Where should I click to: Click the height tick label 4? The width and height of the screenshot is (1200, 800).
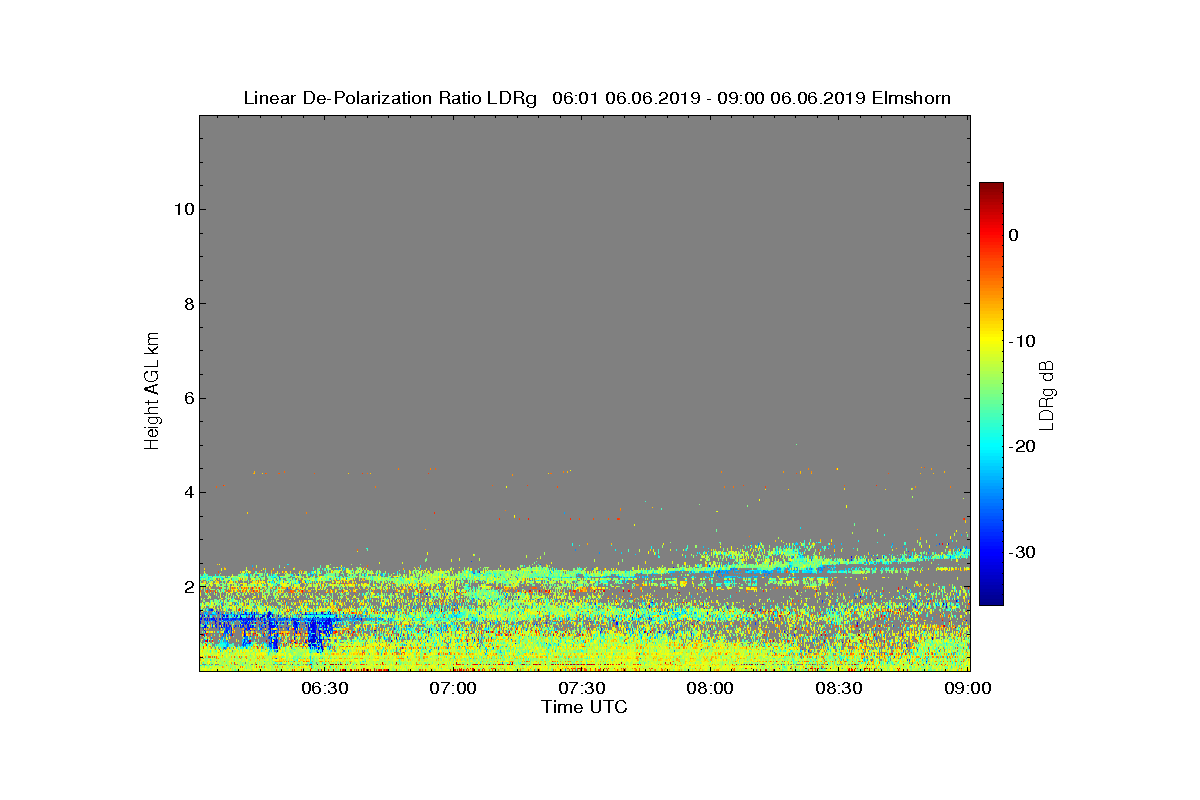tap(187, 492)
